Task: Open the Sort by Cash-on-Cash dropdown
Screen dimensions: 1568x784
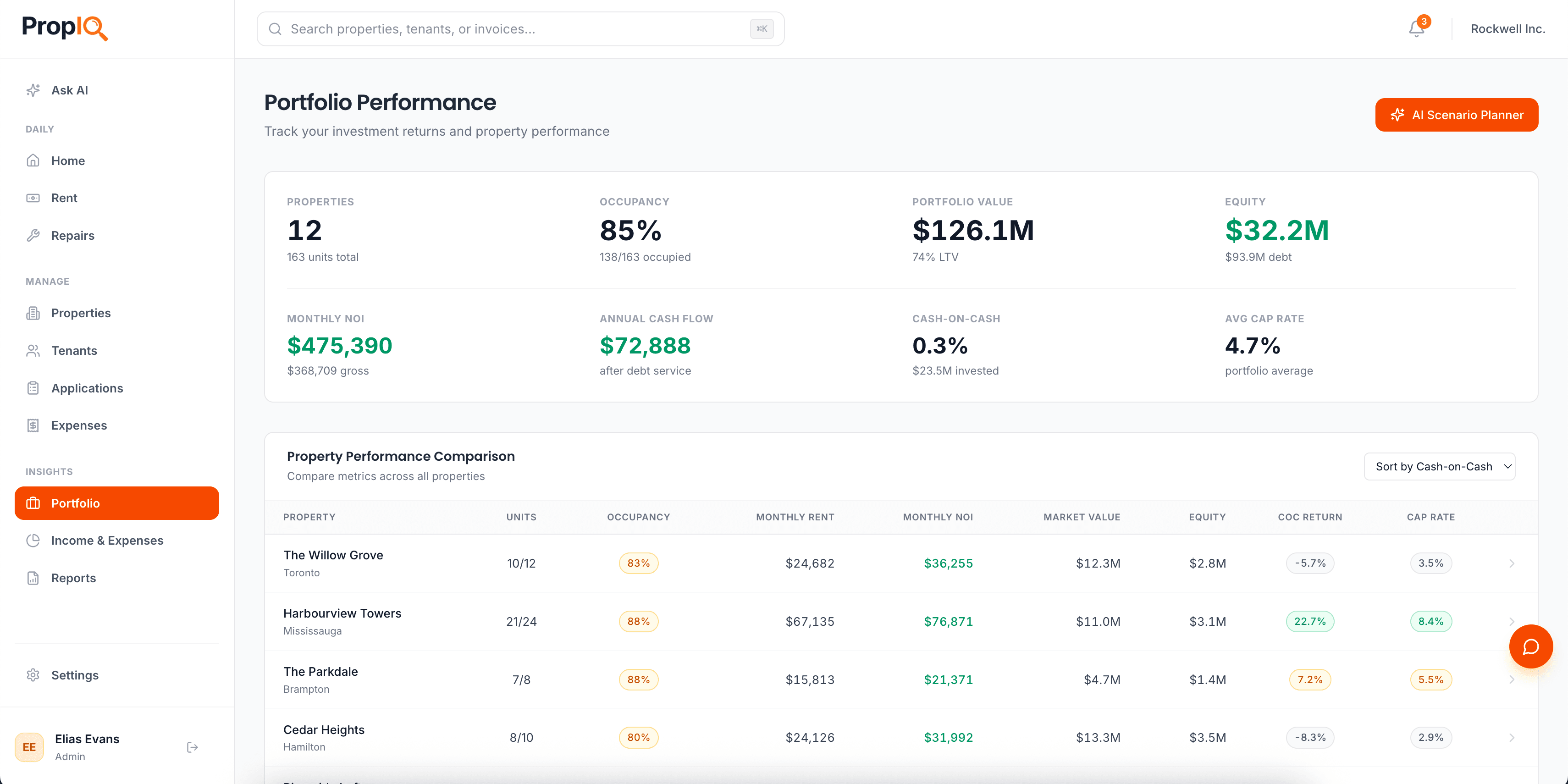Action: tap(1440, 466)
